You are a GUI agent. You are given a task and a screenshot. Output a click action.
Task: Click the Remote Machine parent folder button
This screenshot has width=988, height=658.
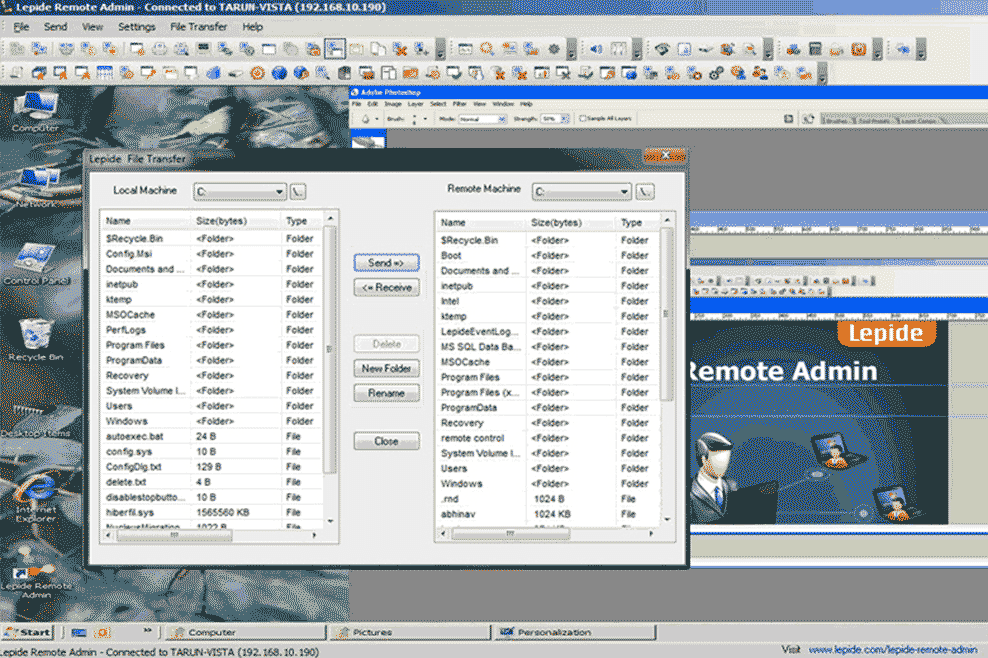pos(645,191)
